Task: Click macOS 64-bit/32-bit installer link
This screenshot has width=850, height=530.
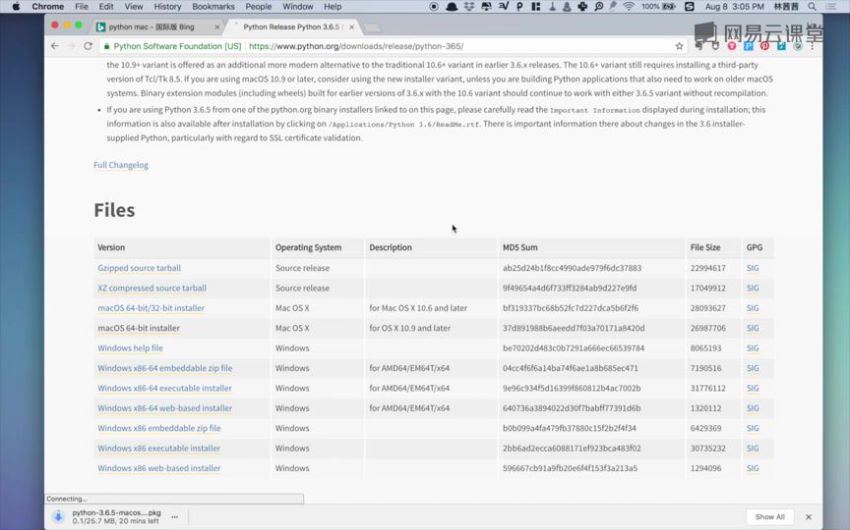Action: (151, 308)
